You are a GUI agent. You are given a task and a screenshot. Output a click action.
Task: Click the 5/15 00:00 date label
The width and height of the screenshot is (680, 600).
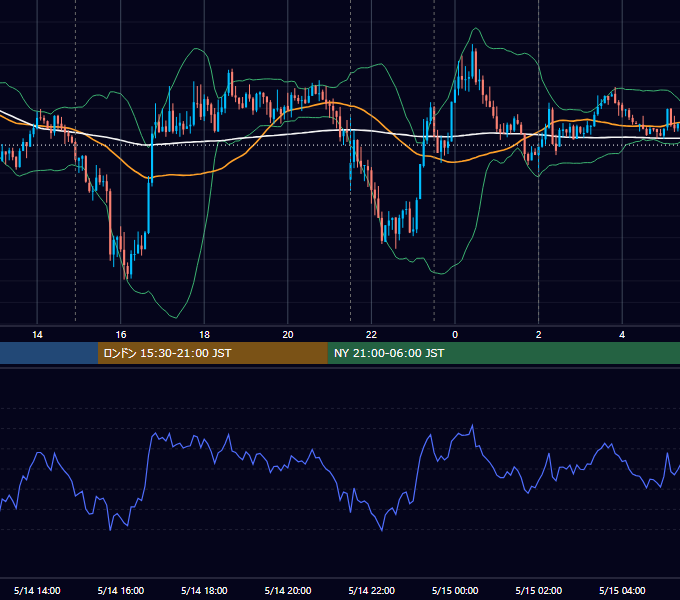[x=455, y=590]
